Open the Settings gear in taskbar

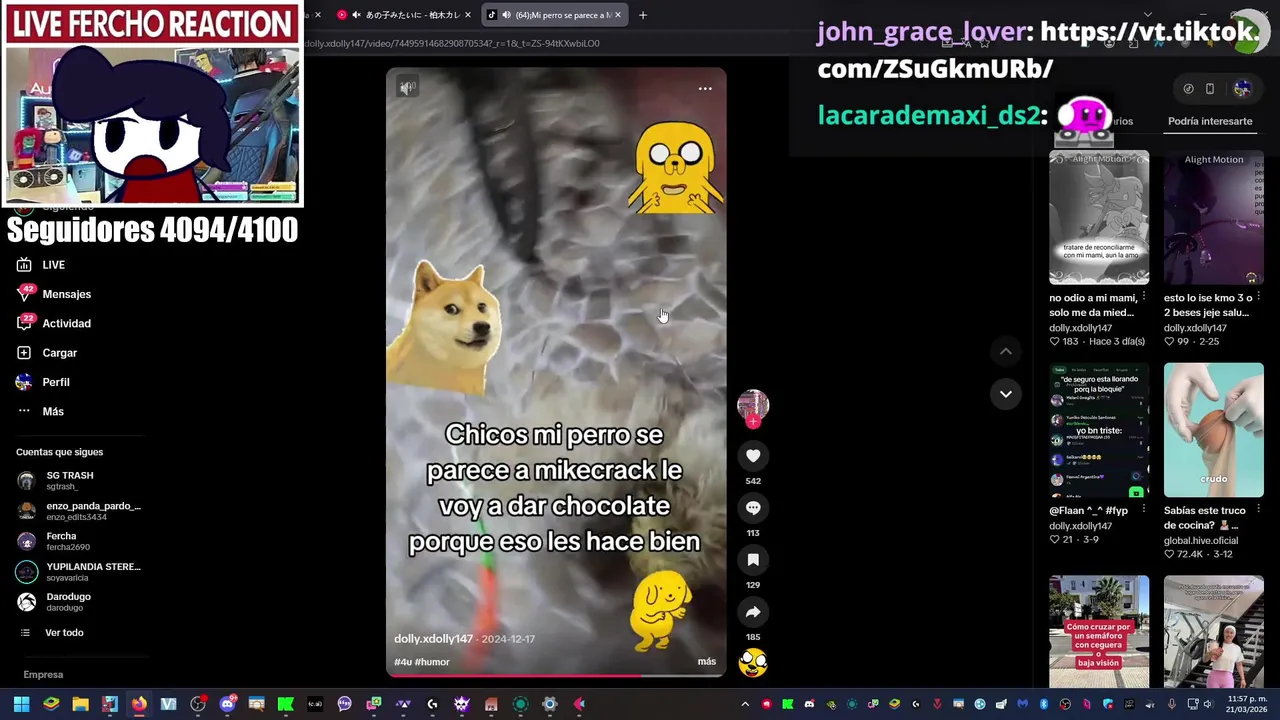[549, 704]
